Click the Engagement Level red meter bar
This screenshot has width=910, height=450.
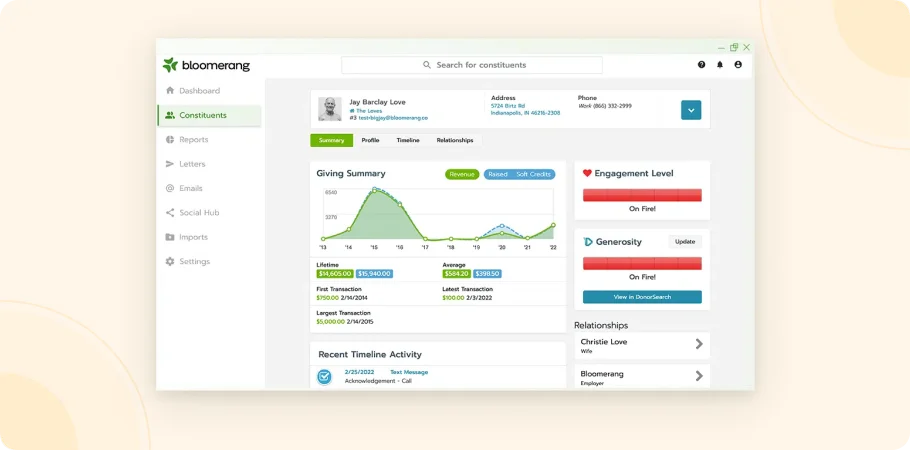click(x=642, y=195)
